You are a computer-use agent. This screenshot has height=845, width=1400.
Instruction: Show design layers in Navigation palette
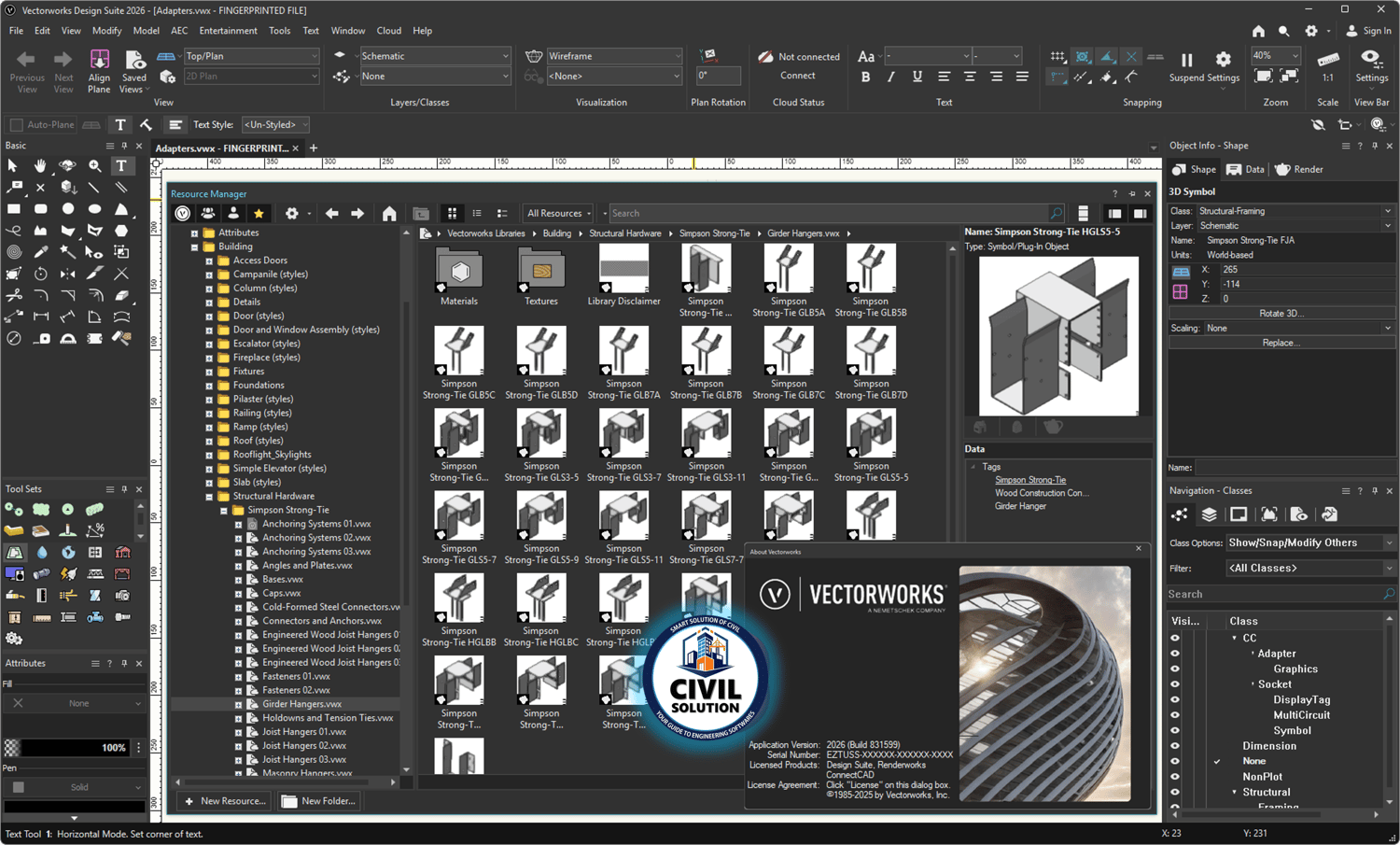point(1209,514)
